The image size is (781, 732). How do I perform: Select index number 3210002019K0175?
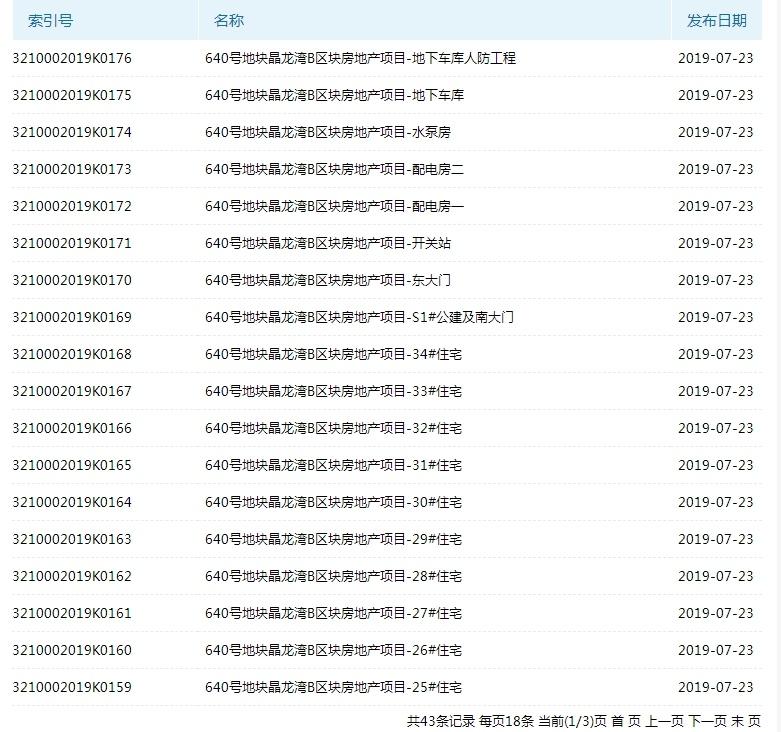72,95
